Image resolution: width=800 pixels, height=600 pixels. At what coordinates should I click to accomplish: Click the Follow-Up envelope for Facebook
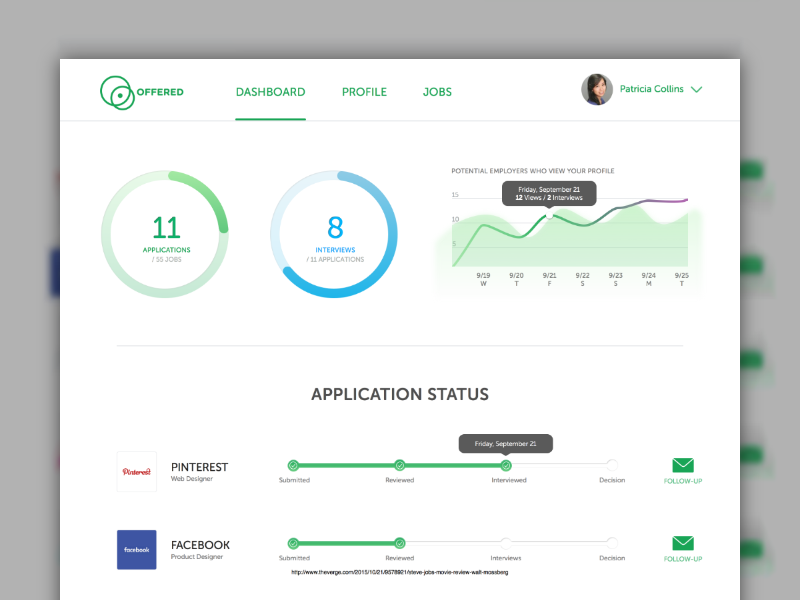pos(682,545)
